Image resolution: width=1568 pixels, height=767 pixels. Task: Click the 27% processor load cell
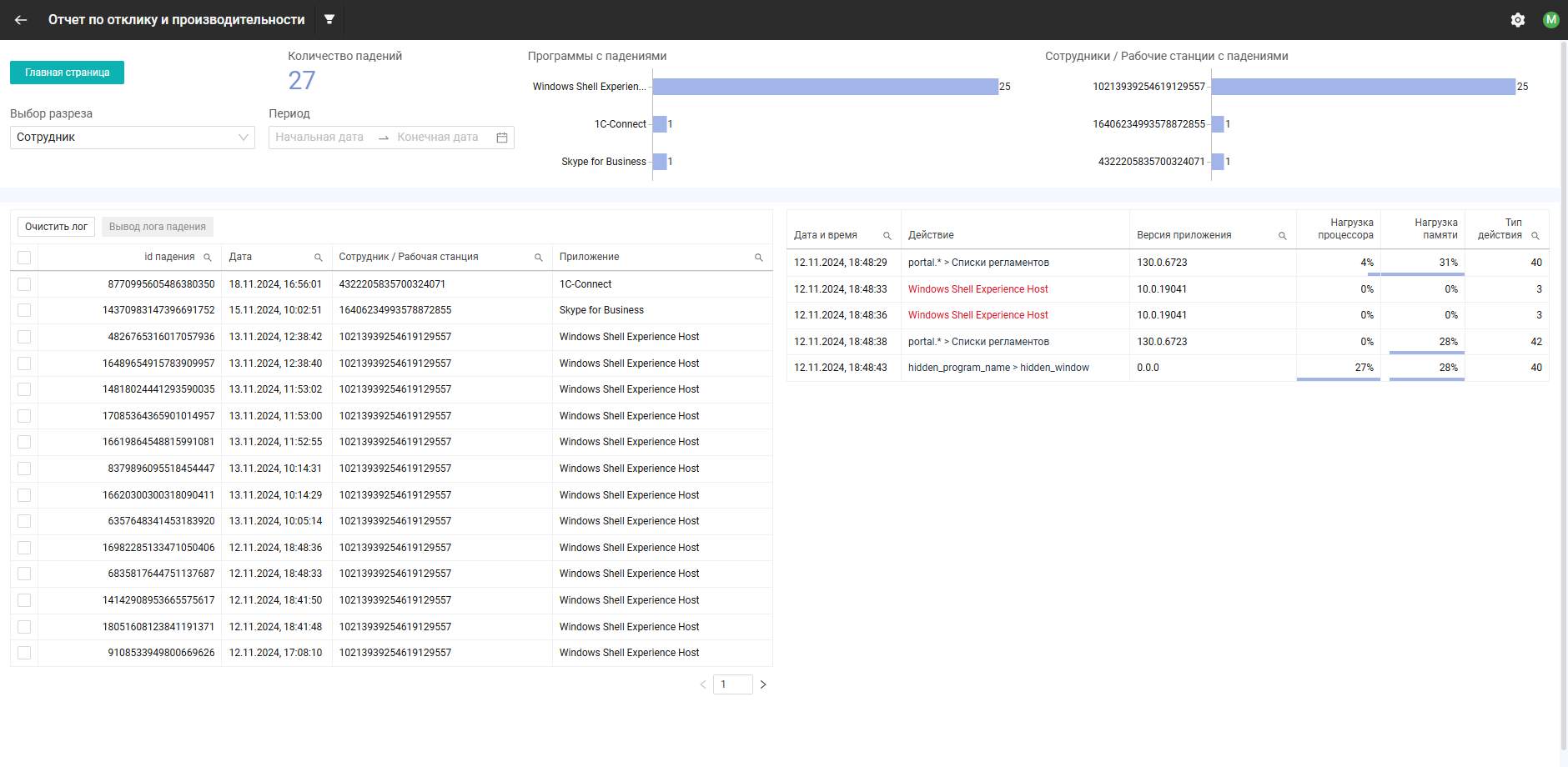[1339, 368]
